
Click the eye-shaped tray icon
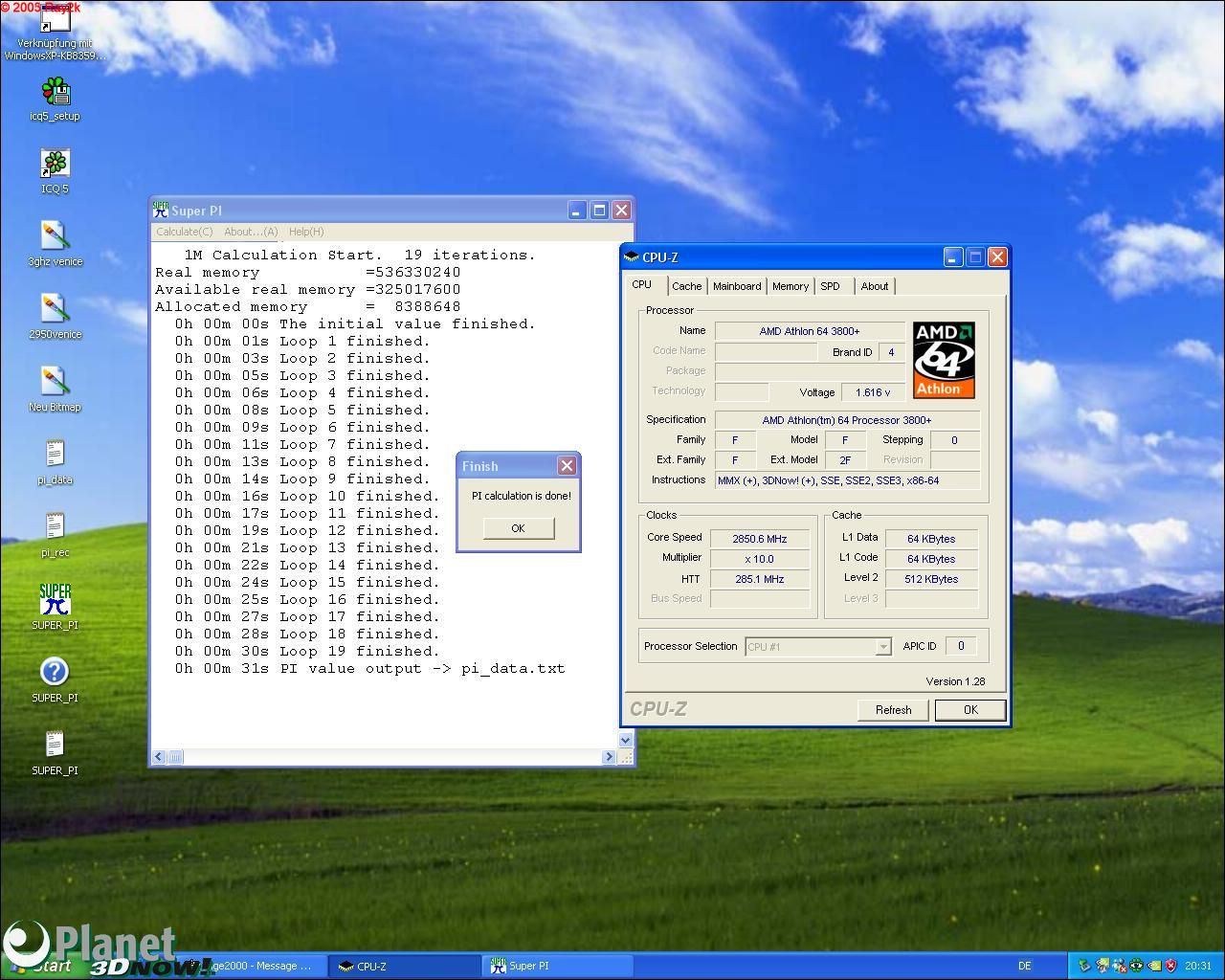click(x=1136, y=966)
